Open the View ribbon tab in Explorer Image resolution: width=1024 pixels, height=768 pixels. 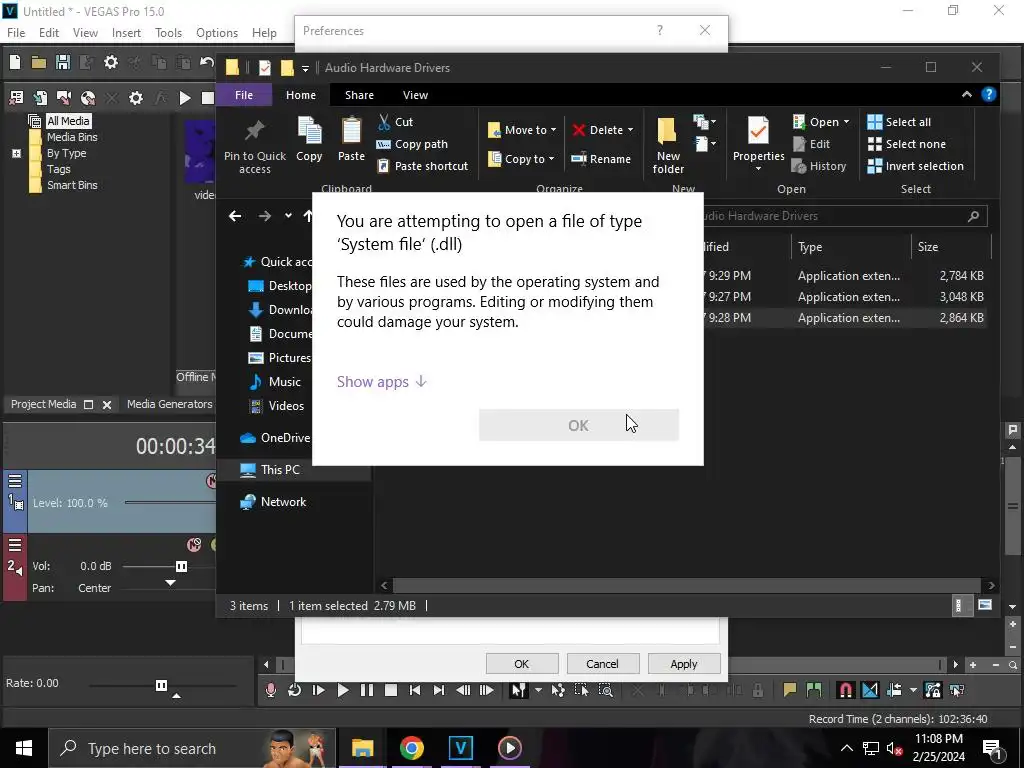[x=415, y=95]
